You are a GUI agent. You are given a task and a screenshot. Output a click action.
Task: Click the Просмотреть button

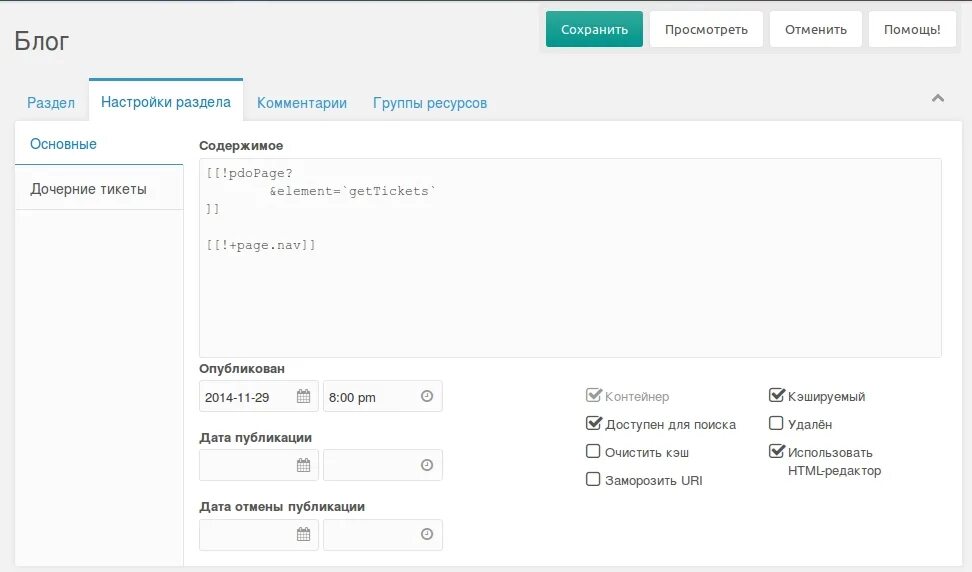pos(706,29)
